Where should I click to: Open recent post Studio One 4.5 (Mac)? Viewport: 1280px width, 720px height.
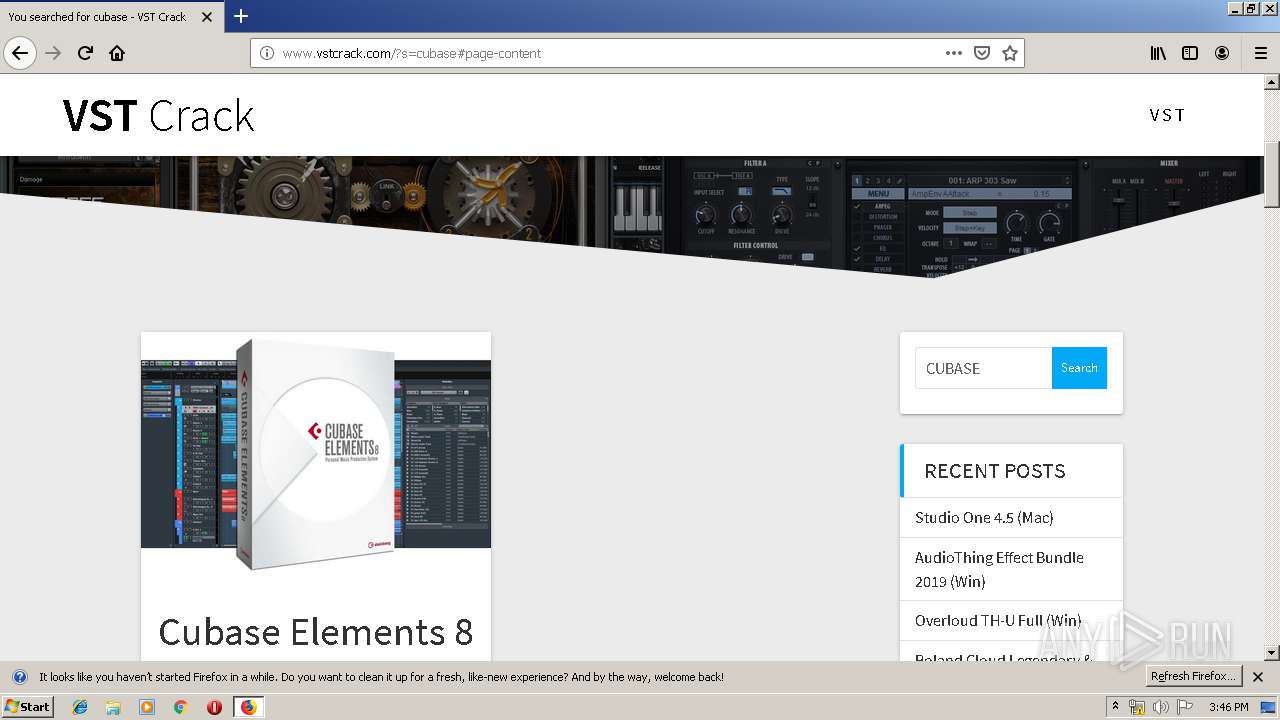pyautogui.click(x=984, y=517)
